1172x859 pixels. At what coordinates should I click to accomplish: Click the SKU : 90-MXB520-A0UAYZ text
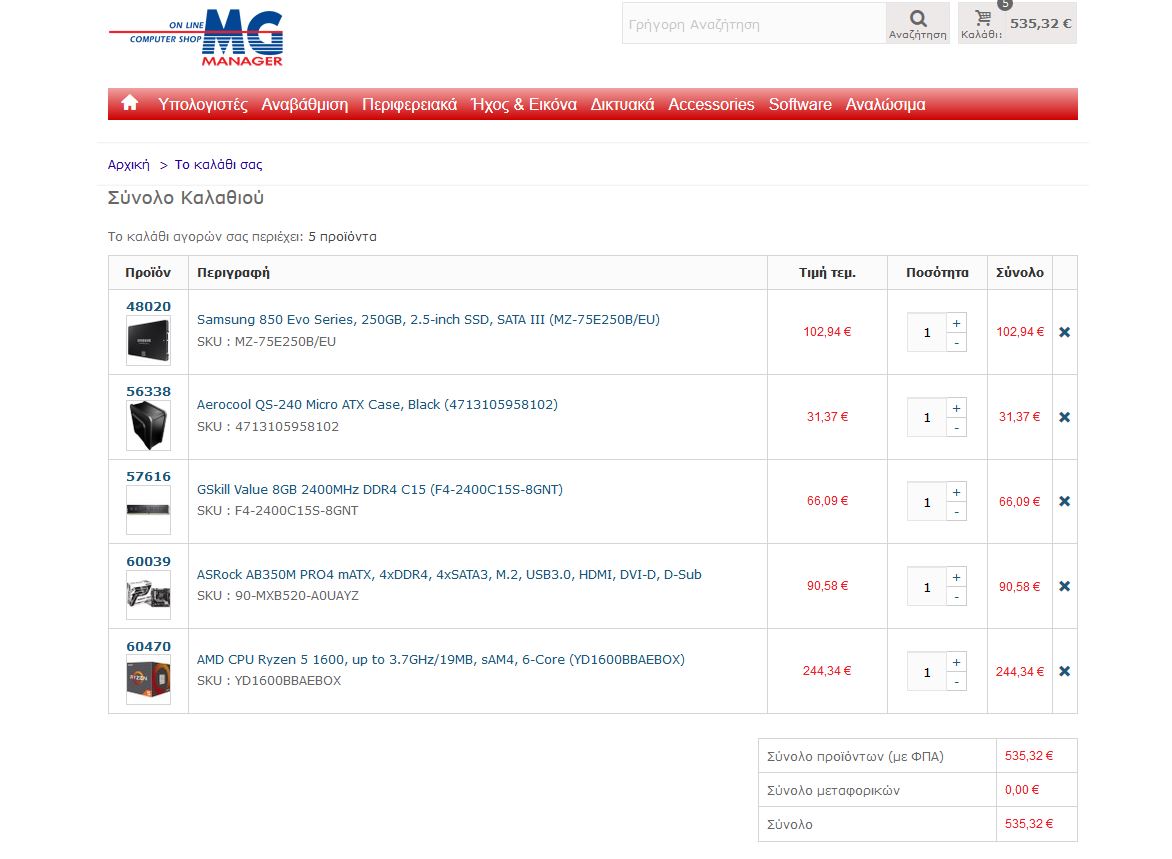coord(278,596)
